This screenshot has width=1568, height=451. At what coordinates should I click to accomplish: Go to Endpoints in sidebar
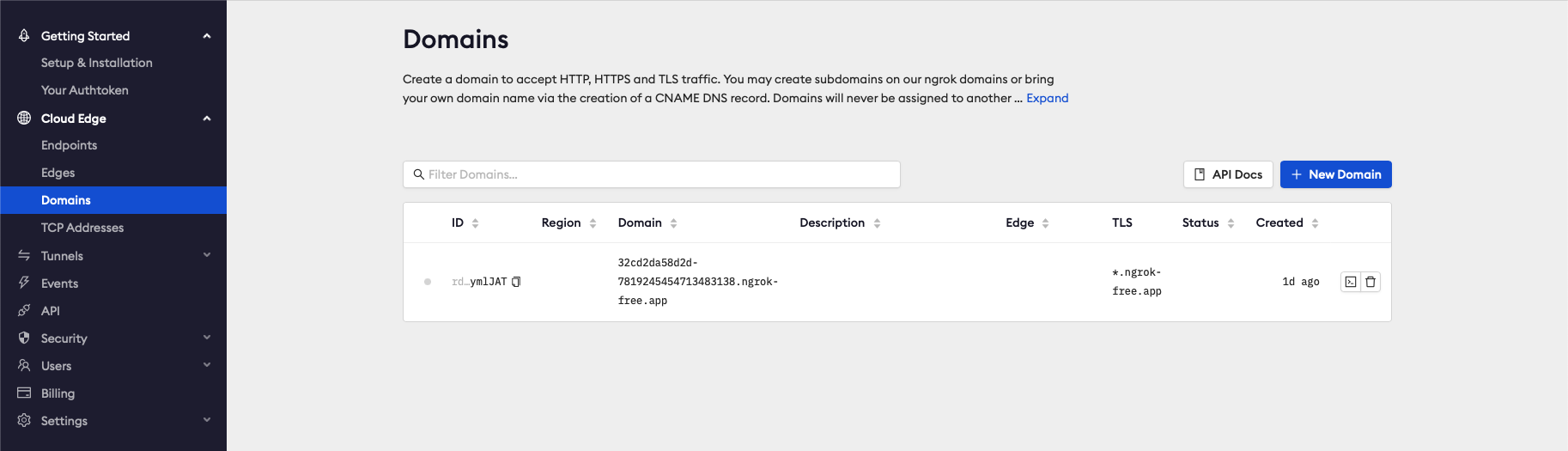point(69,145)
